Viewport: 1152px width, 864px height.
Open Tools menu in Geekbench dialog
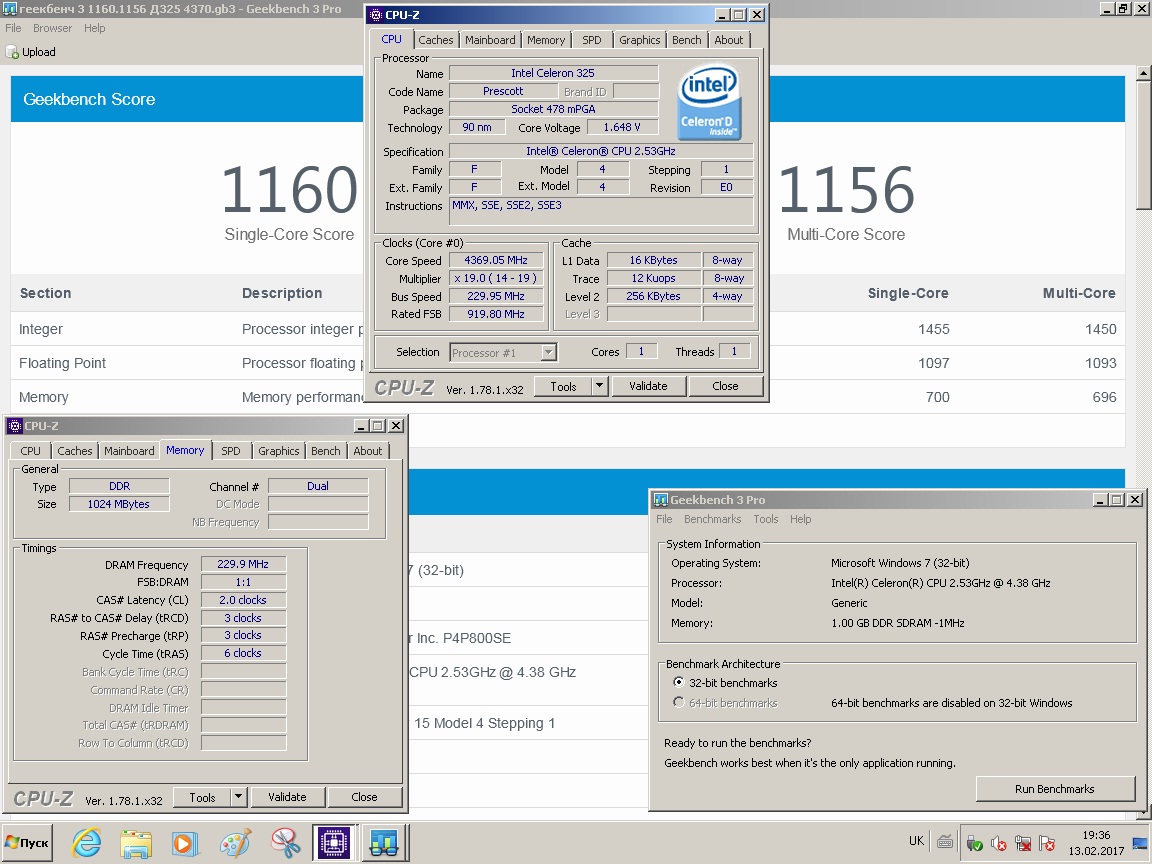(765, 519)
